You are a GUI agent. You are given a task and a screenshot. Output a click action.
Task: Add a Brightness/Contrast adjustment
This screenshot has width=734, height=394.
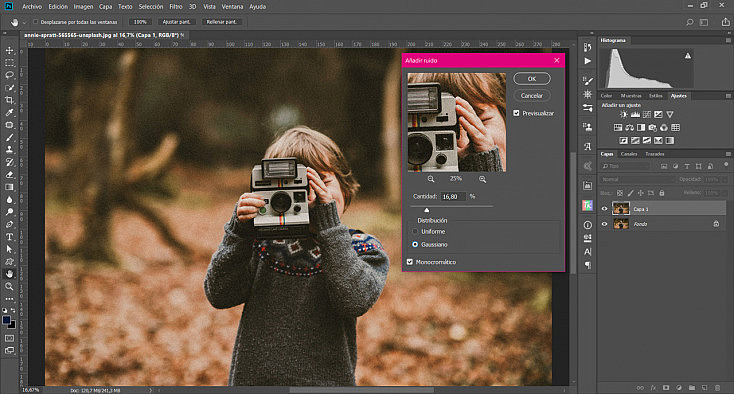click(x=624, y=114)
